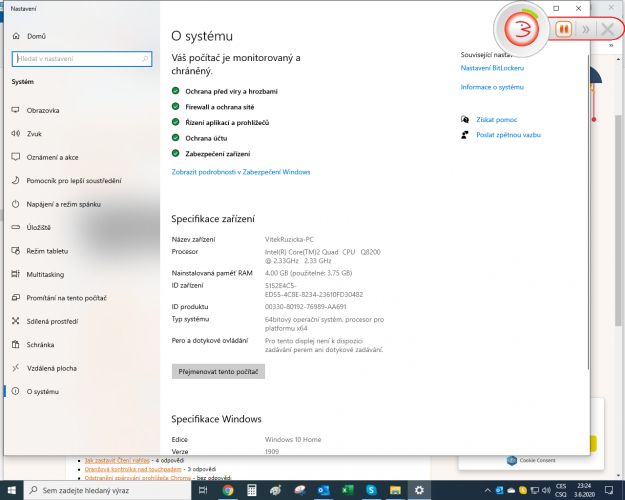
Task: Close the screen recorder overlay with X
Action: 607,29
